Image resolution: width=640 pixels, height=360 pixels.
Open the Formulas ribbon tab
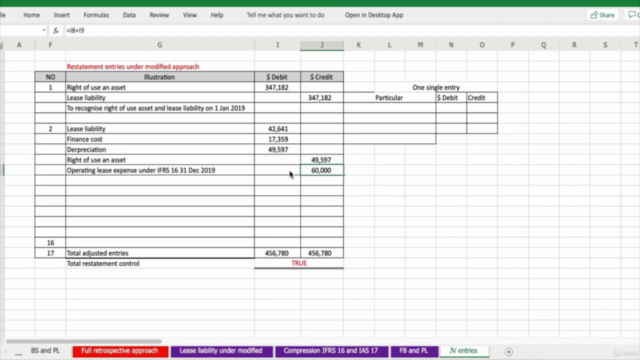point(96,15)
